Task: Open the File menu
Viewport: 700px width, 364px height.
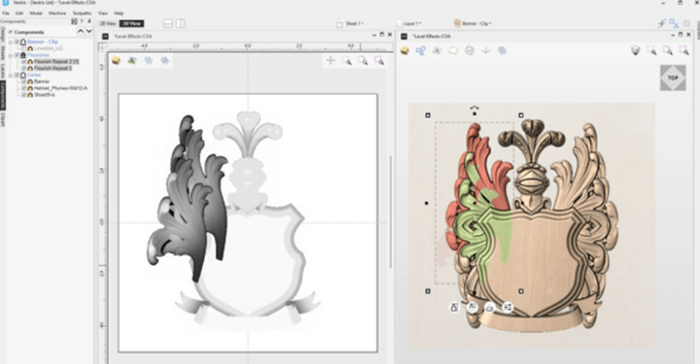Action: (5, 13)
